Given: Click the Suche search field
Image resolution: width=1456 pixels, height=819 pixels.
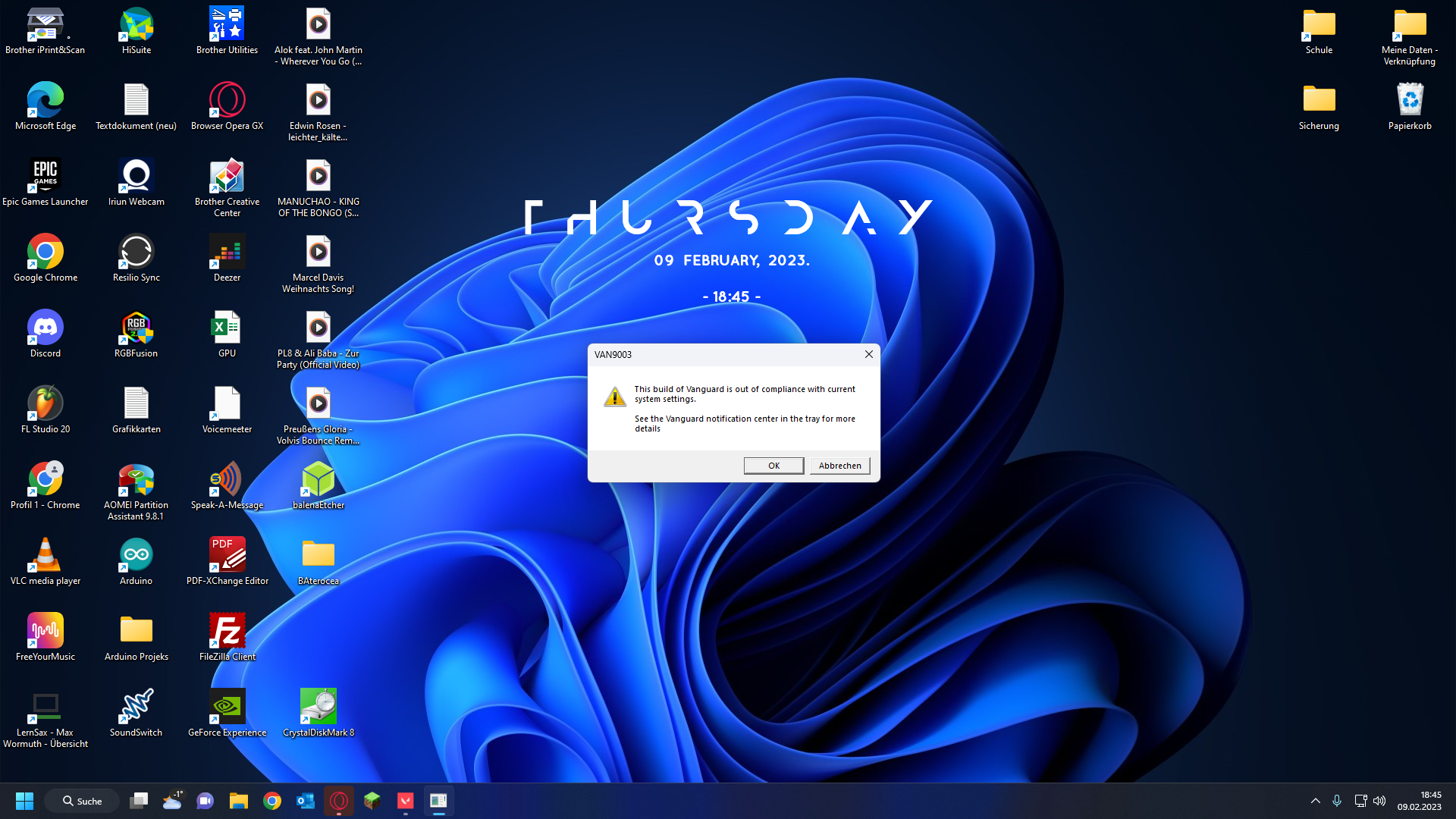Looking at the screenshot, I should (x=81, y=800).
